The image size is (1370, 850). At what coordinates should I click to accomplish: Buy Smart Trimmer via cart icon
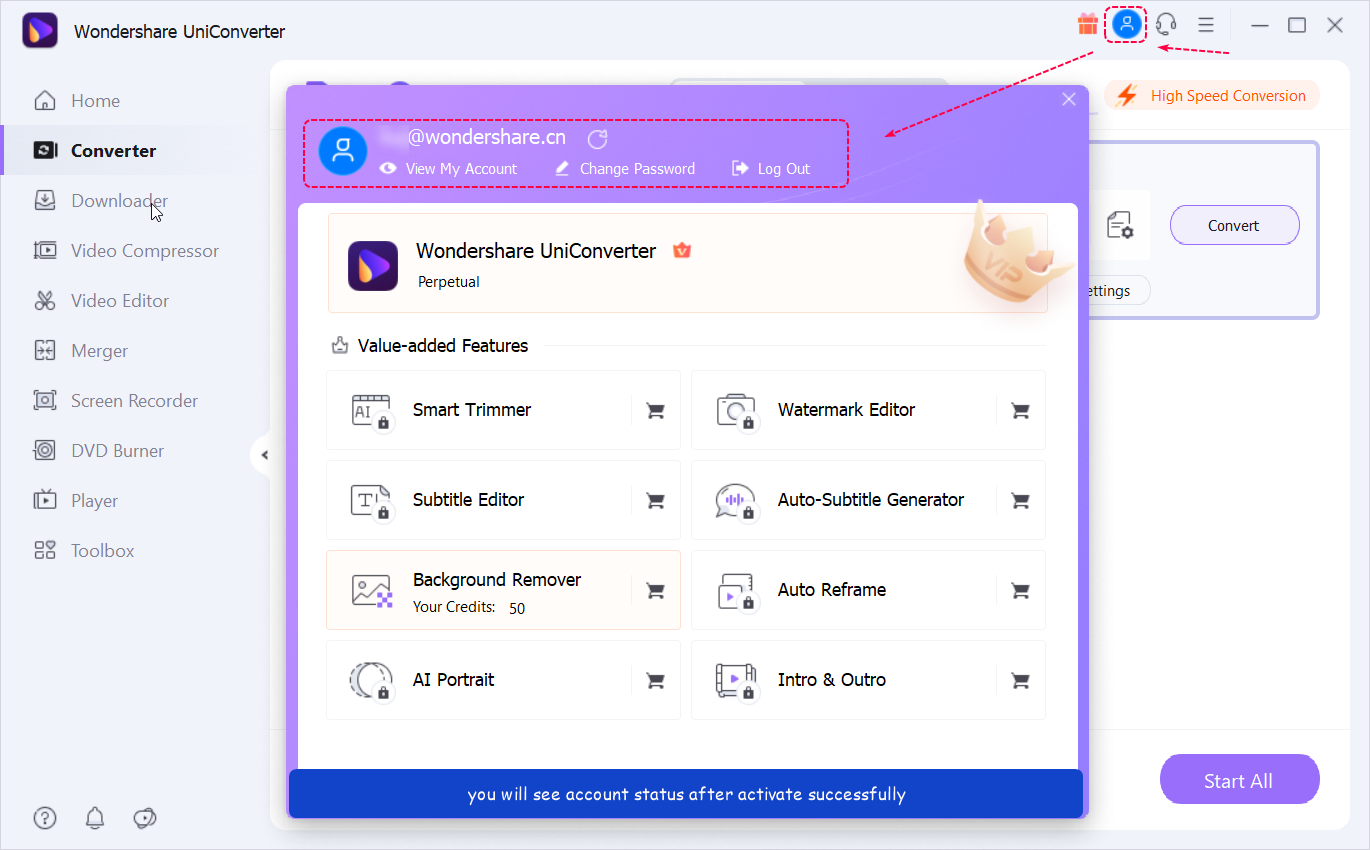click(656, 410)
